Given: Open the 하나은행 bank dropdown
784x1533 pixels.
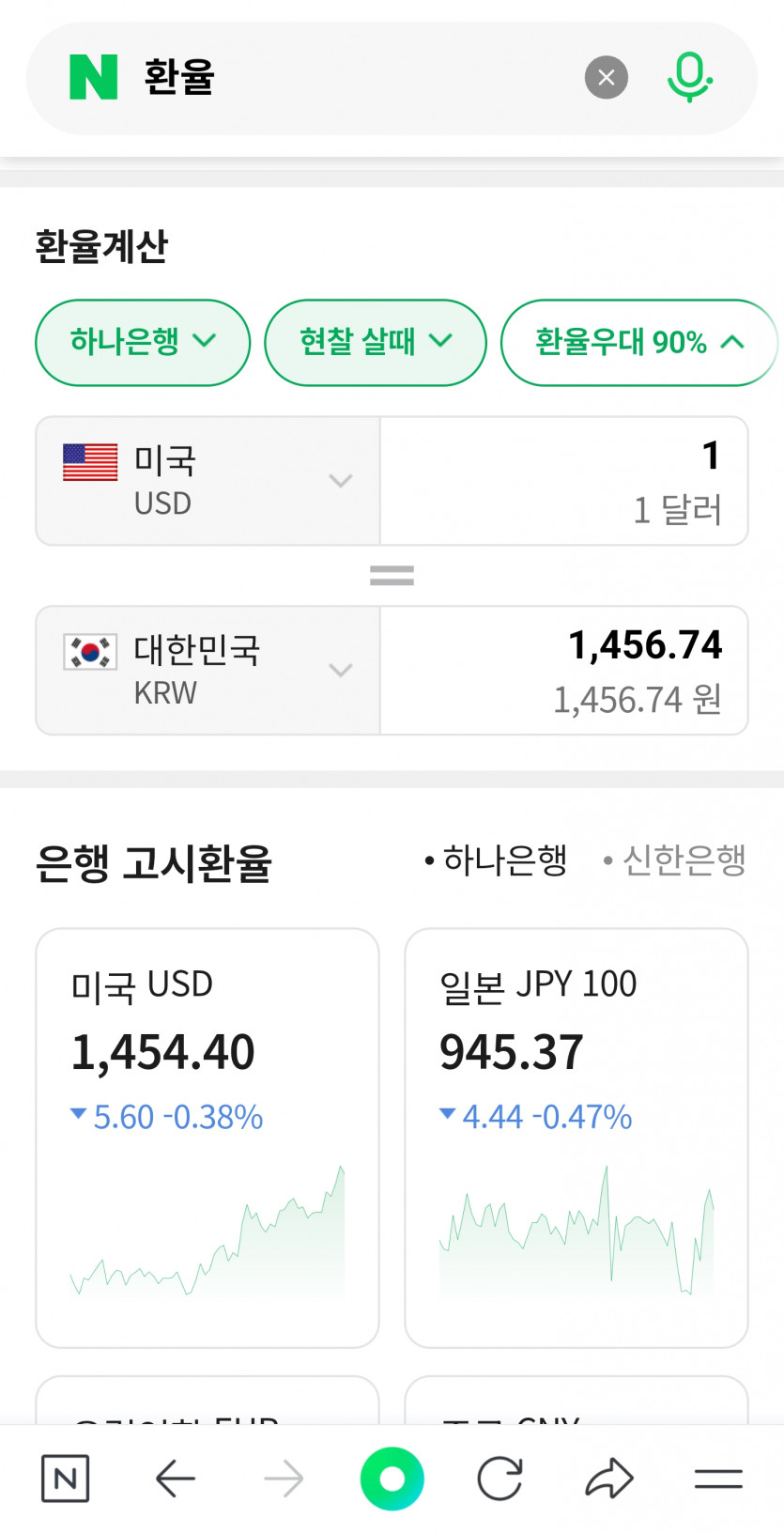Looking at the screenshot, I should [143, 342].
